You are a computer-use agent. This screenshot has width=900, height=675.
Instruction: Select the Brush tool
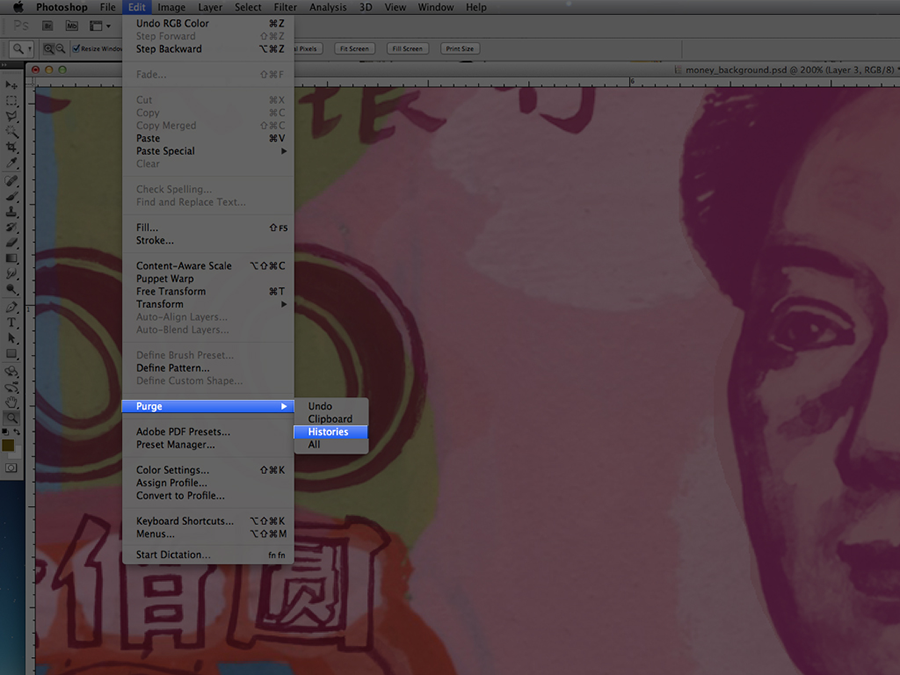click(x=11, y=196)
